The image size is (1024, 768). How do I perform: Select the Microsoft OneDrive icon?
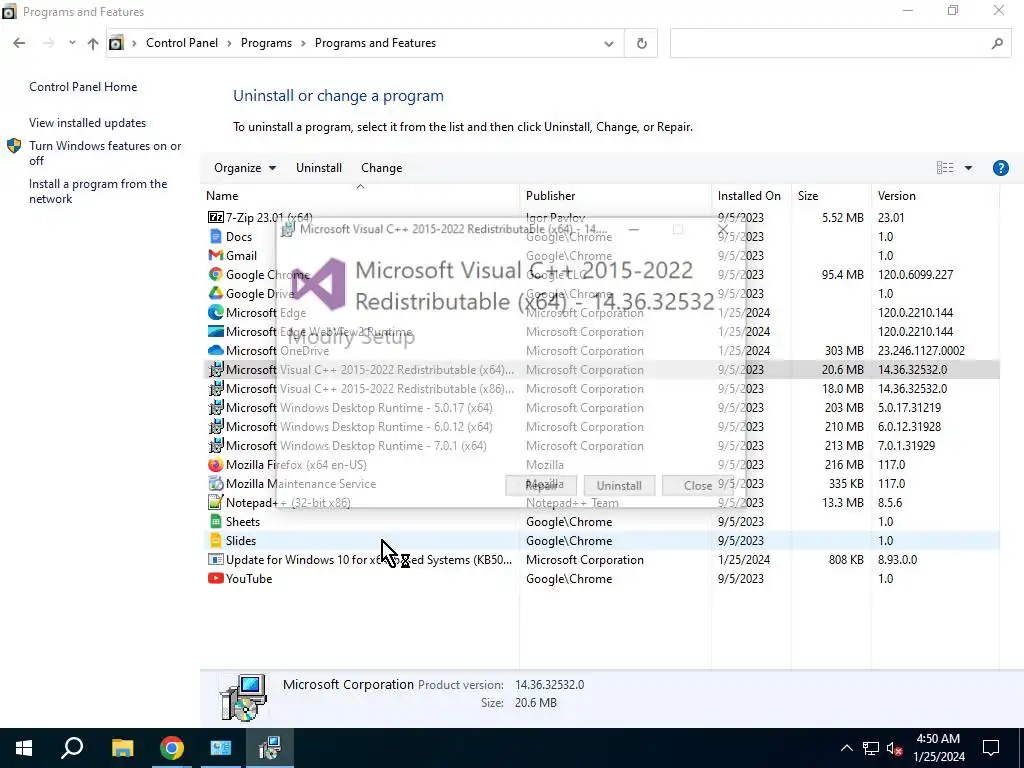point(216,350)
